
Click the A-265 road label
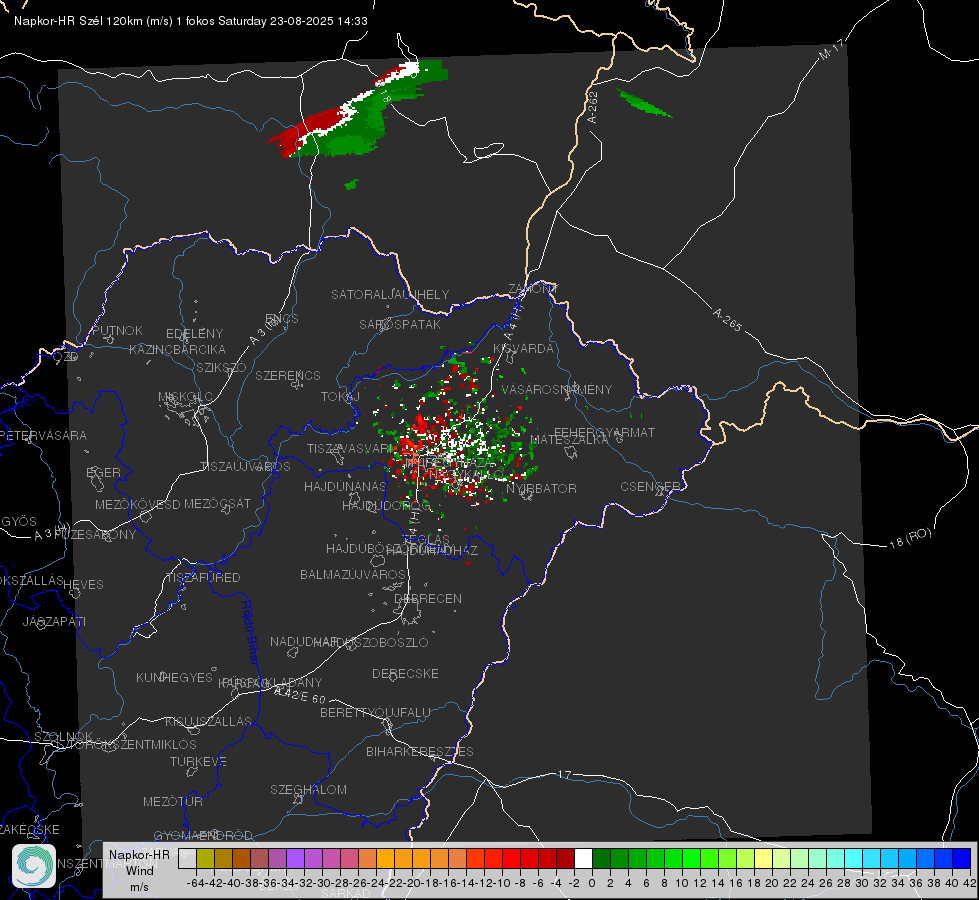(727, 319)
